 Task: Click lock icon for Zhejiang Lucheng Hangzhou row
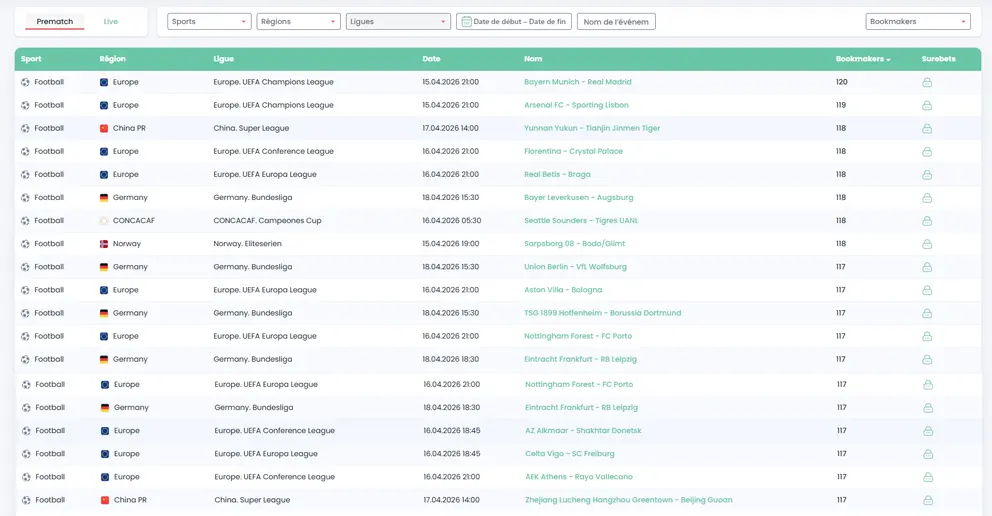927,500
